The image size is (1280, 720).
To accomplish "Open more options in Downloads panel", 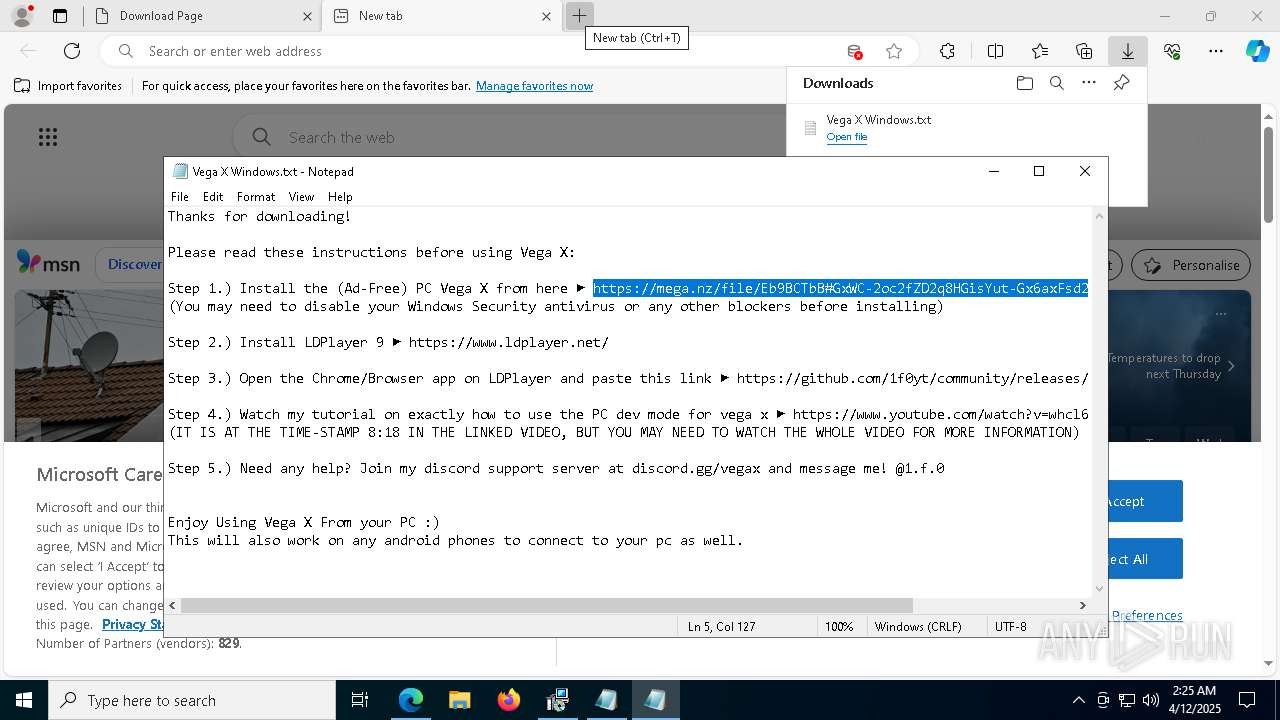I will pos(1089,83).
